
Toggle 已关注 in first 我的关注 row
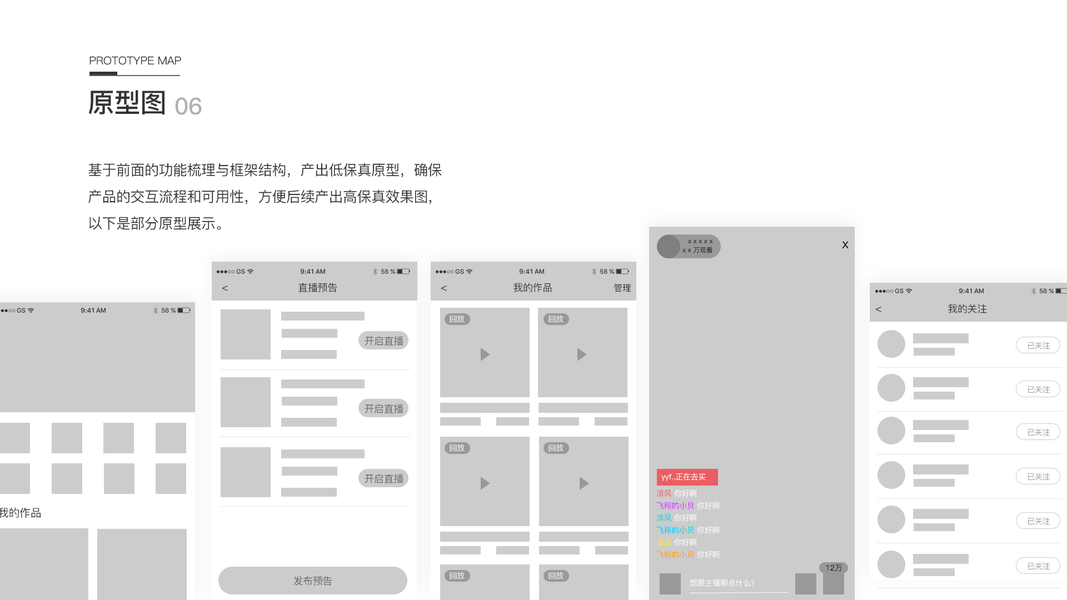pyautogui.click(x=1038, y=346)
